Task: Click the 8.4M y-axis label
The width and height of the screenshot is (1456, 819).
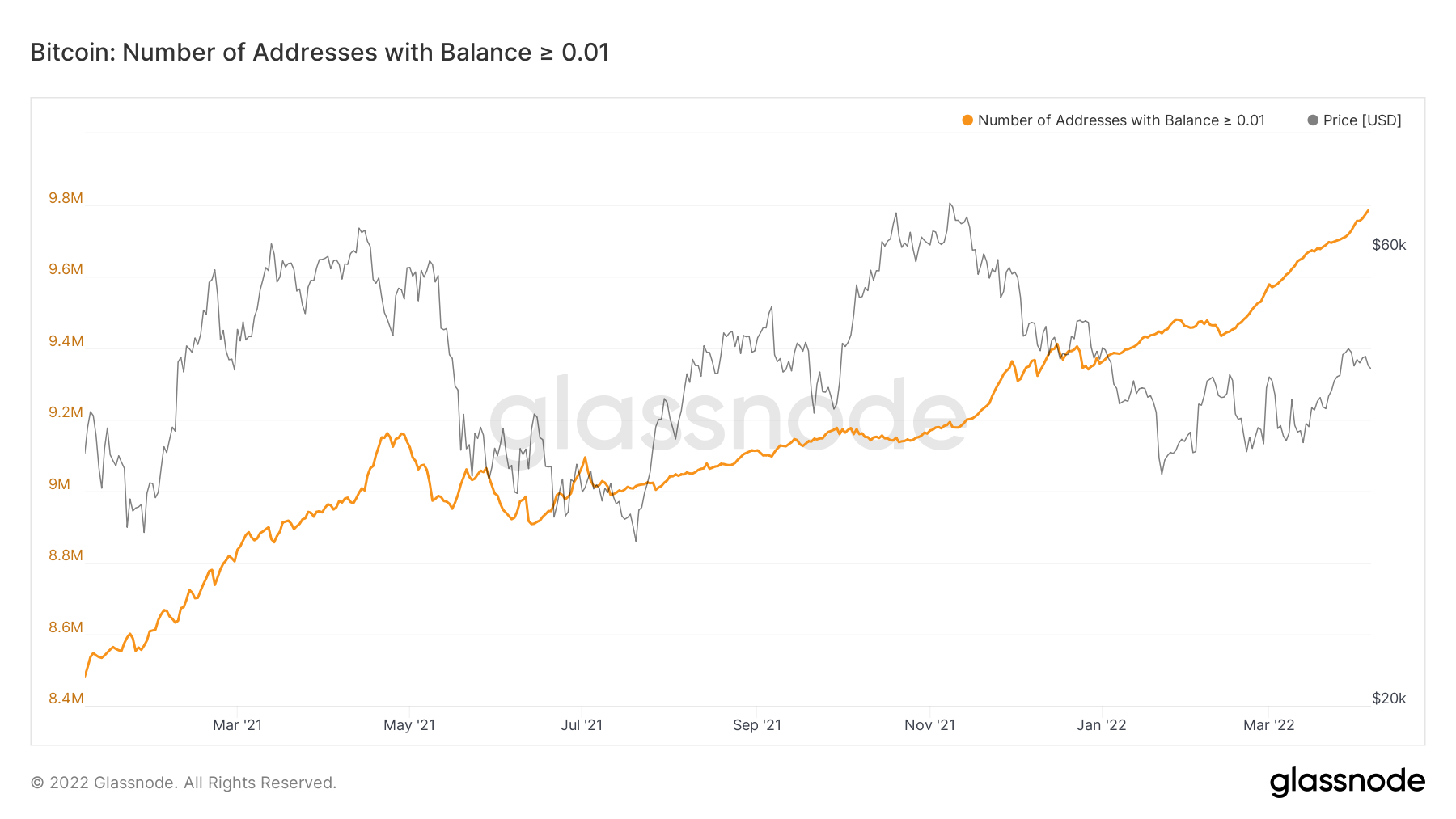Action: [x=66, y=699]
